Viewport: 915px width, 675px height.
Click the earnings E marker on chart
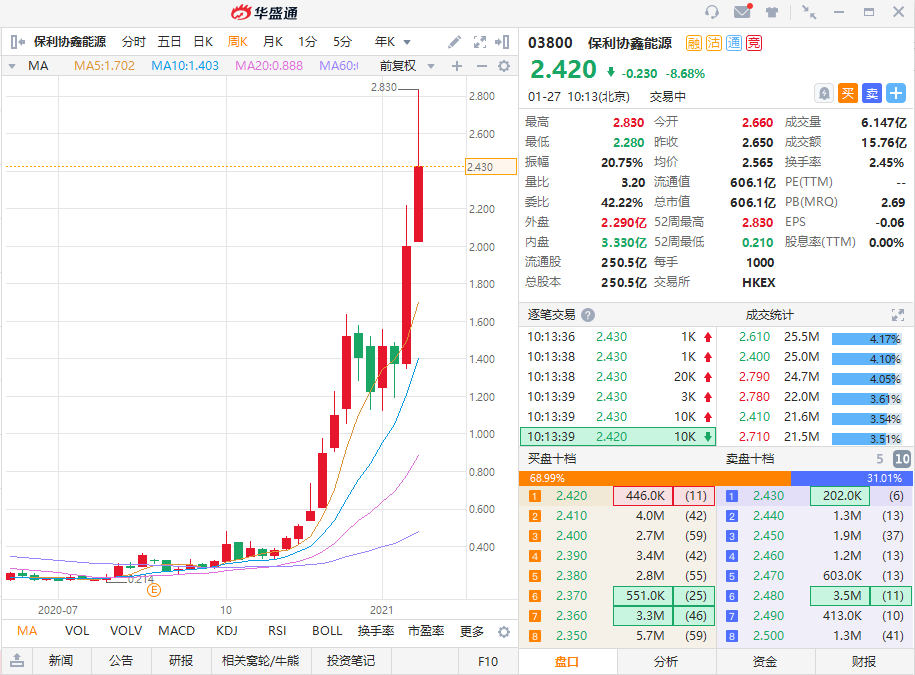coord(153,590)
